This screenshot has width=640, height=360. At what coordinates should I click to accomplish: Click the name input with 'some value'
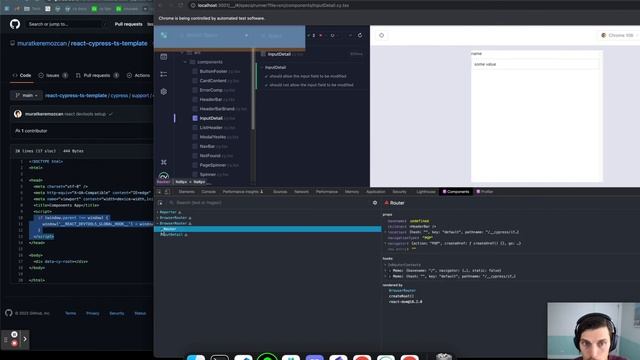pyautogui.click(x=536, y=64)
